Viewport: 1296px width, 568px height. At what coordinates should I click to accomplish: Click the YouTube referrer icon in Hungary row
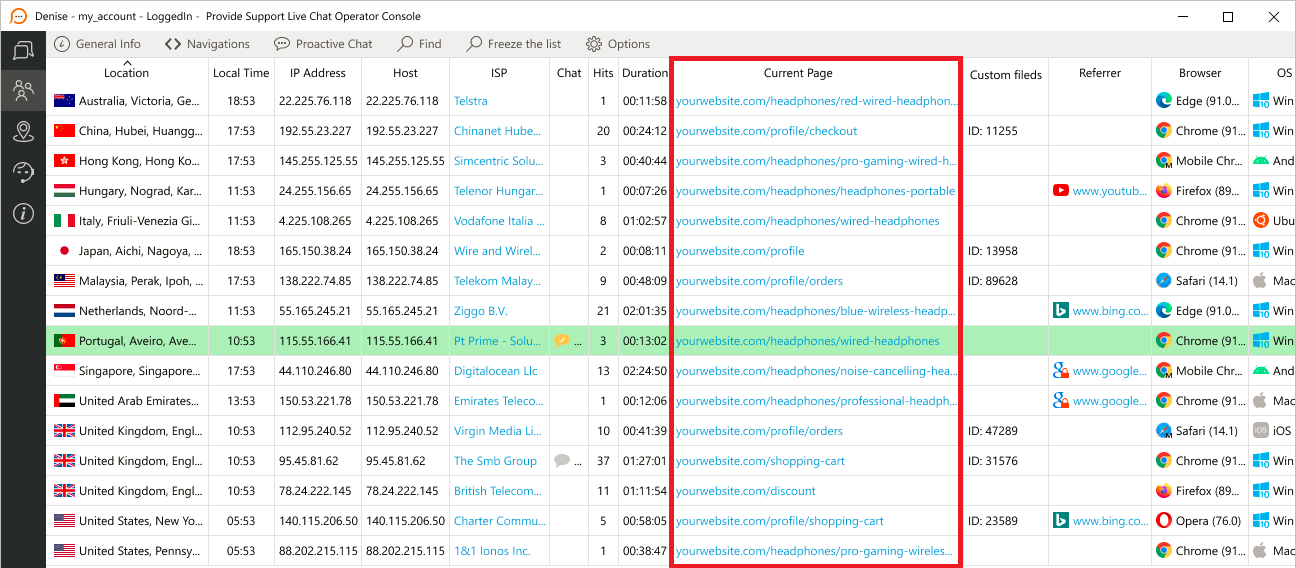[1061, 191]
